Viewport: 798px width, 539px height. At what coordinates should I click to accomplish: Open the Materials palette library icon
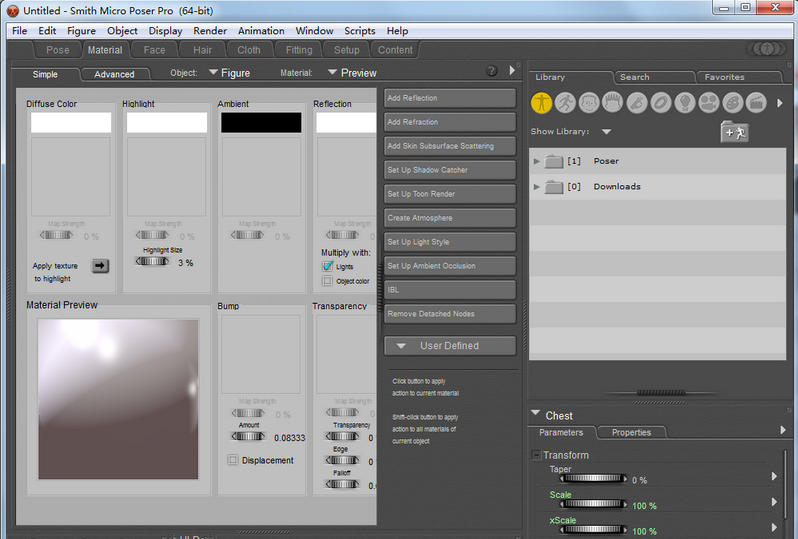pos(733,102)
